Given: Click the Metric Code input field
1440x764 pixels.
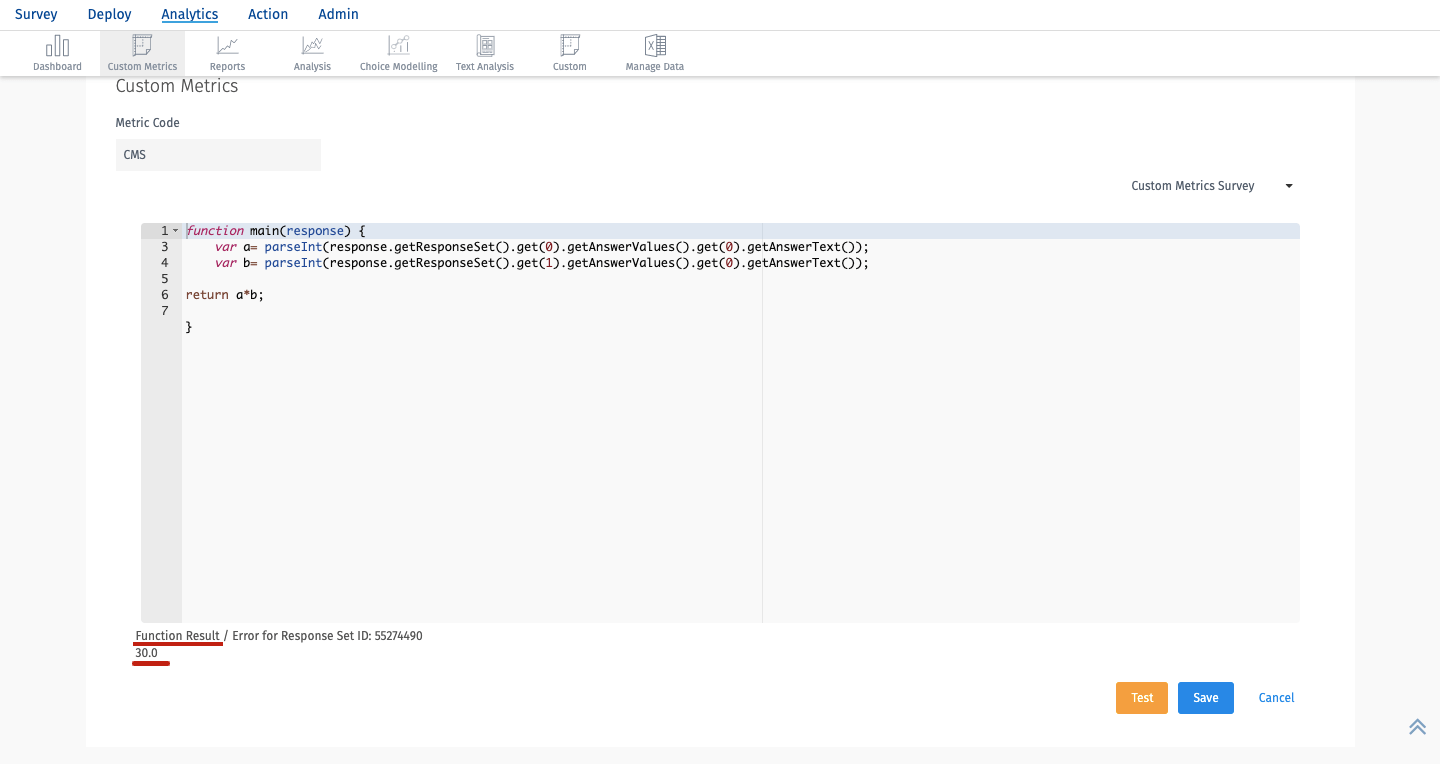Looking at the screenshot, I should click(x=218, y=155).
